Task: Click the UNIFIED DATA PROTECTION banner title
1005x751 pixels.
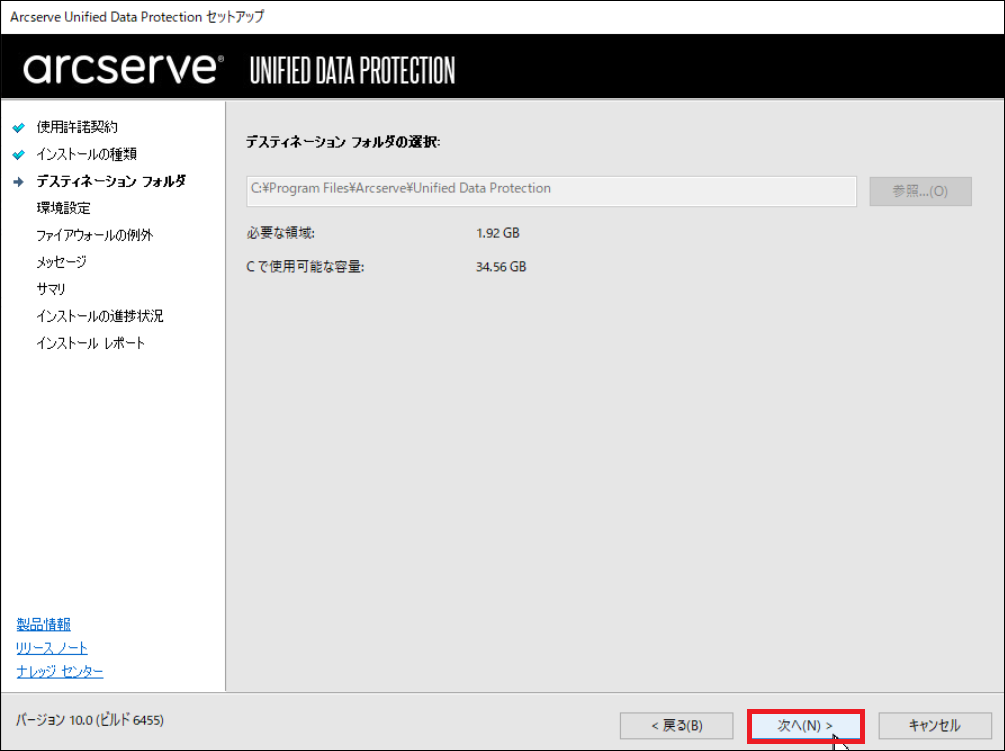Action: point(353,70)
